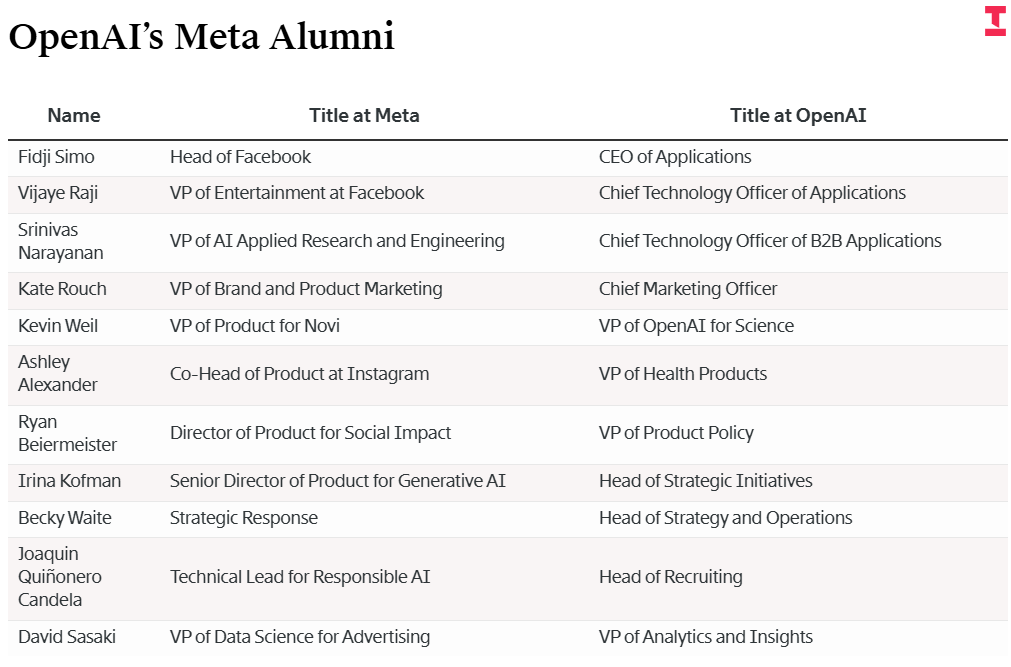Click 'VP of OpenAI for Science' text
The image size is (1011, 667).
(696, 326)
